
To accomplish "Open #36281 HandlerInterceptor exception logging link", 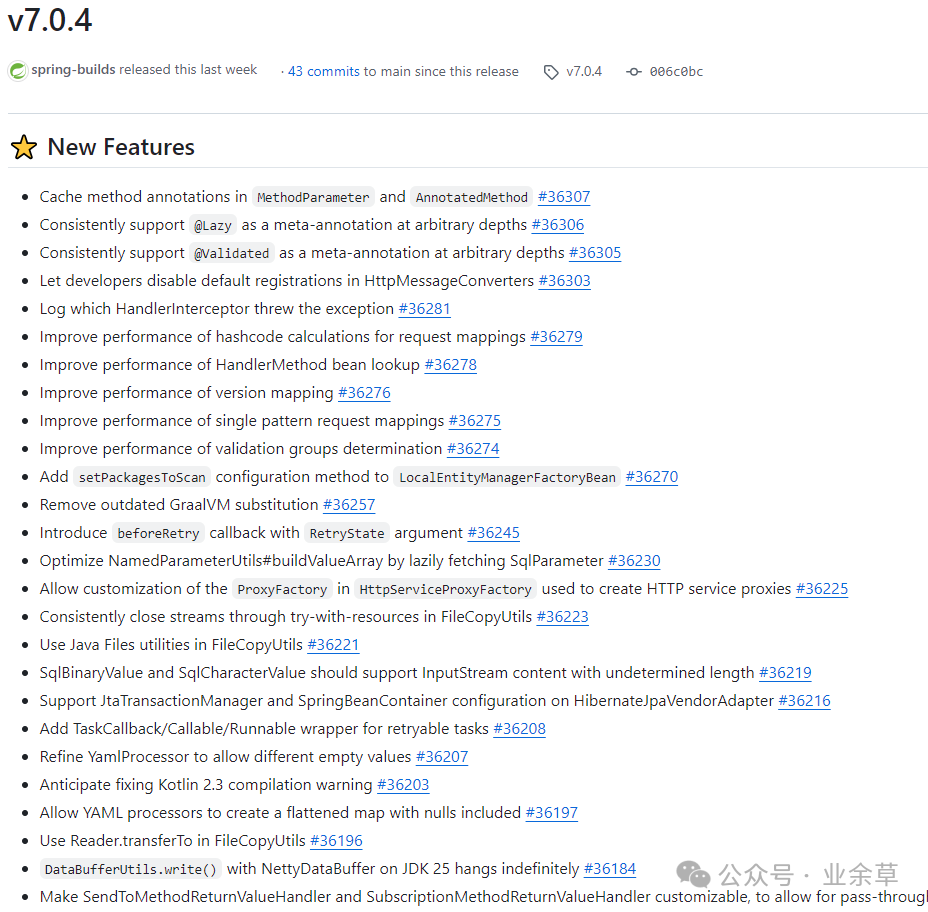I will click(424, 308).
